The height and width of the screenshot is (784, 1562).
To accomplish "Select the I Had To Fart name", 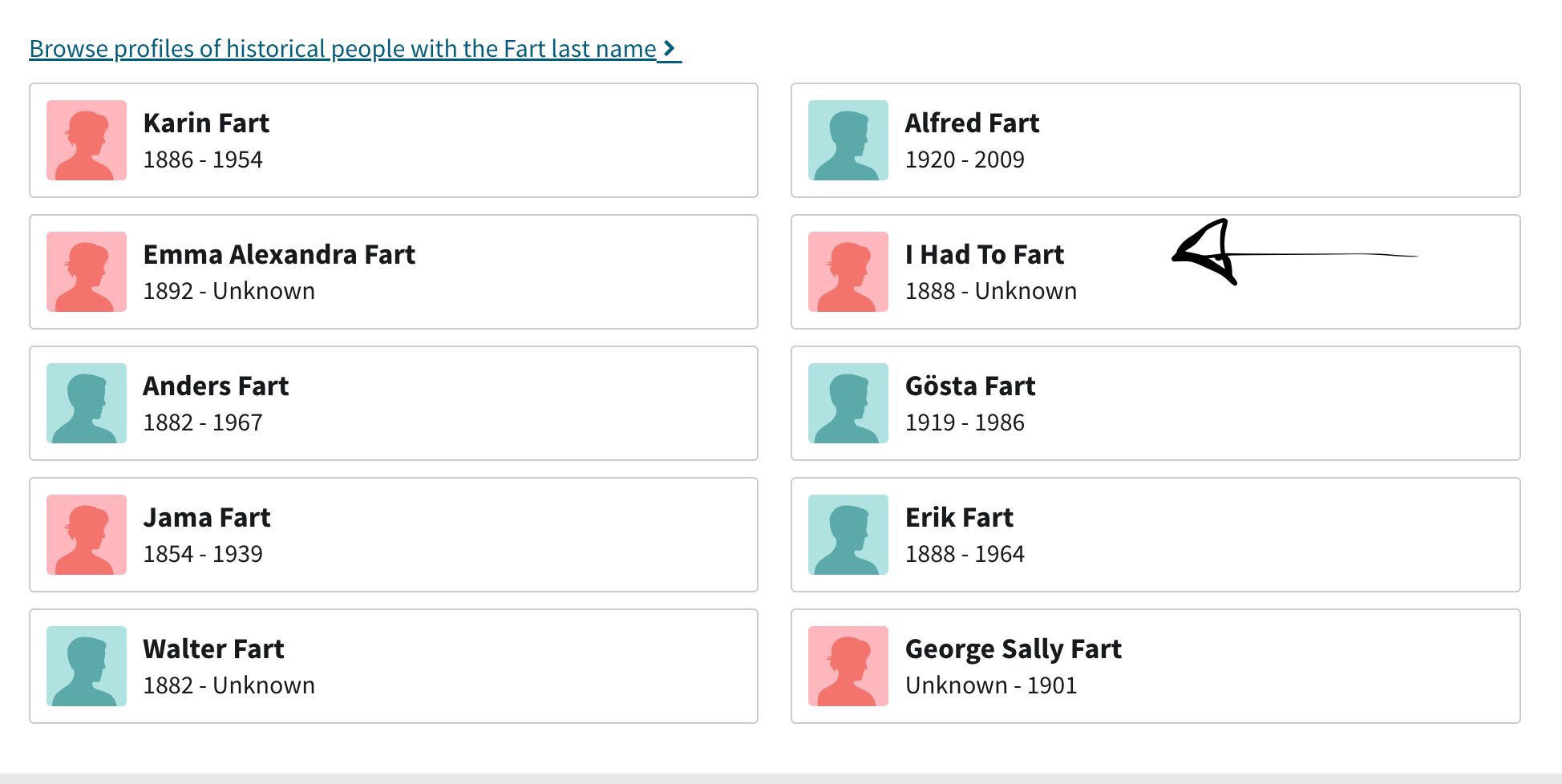I will pos(984,255).
